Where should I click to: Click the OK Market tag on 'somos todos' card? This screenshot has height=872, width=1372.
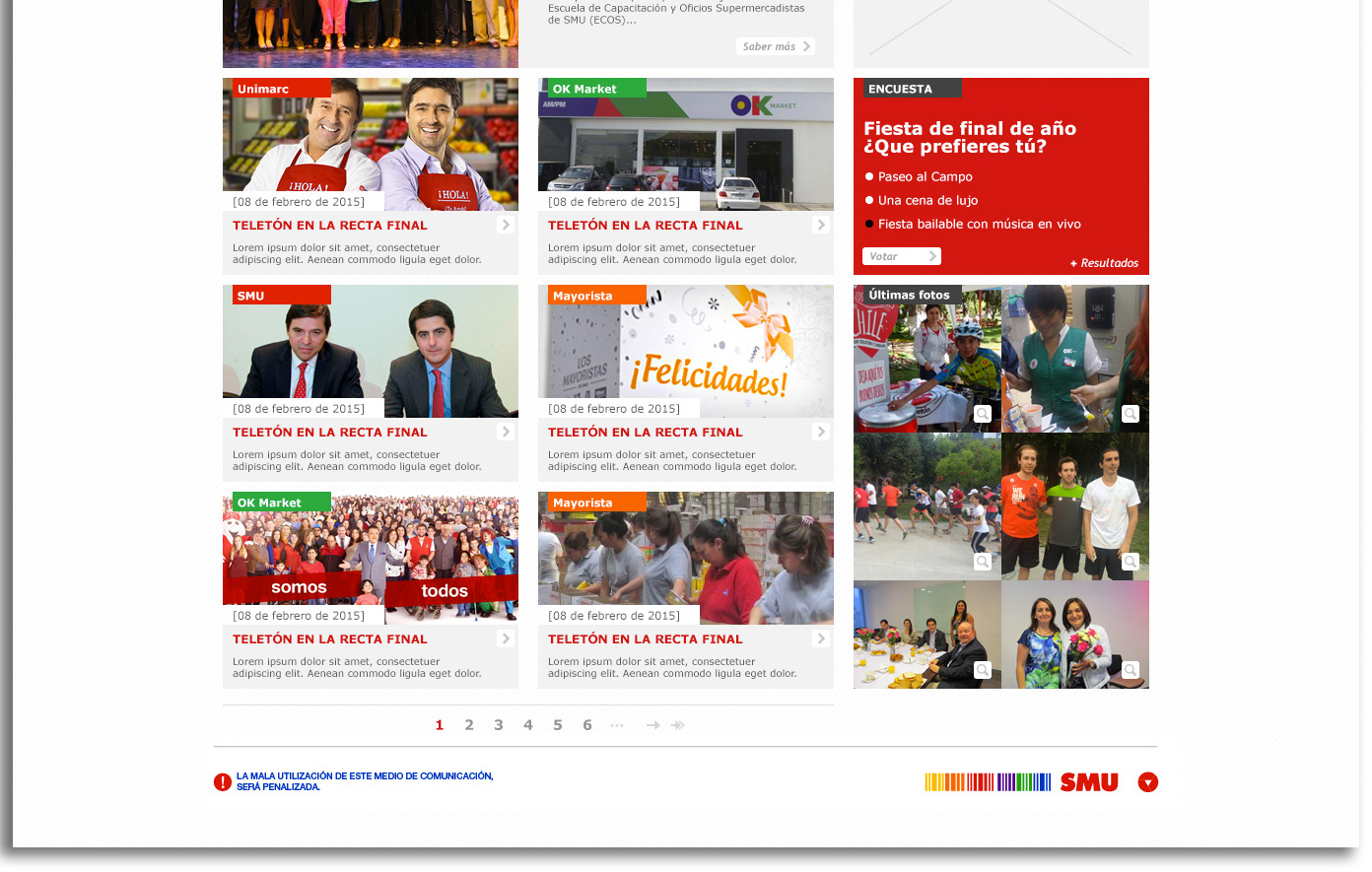click(282, 502)
